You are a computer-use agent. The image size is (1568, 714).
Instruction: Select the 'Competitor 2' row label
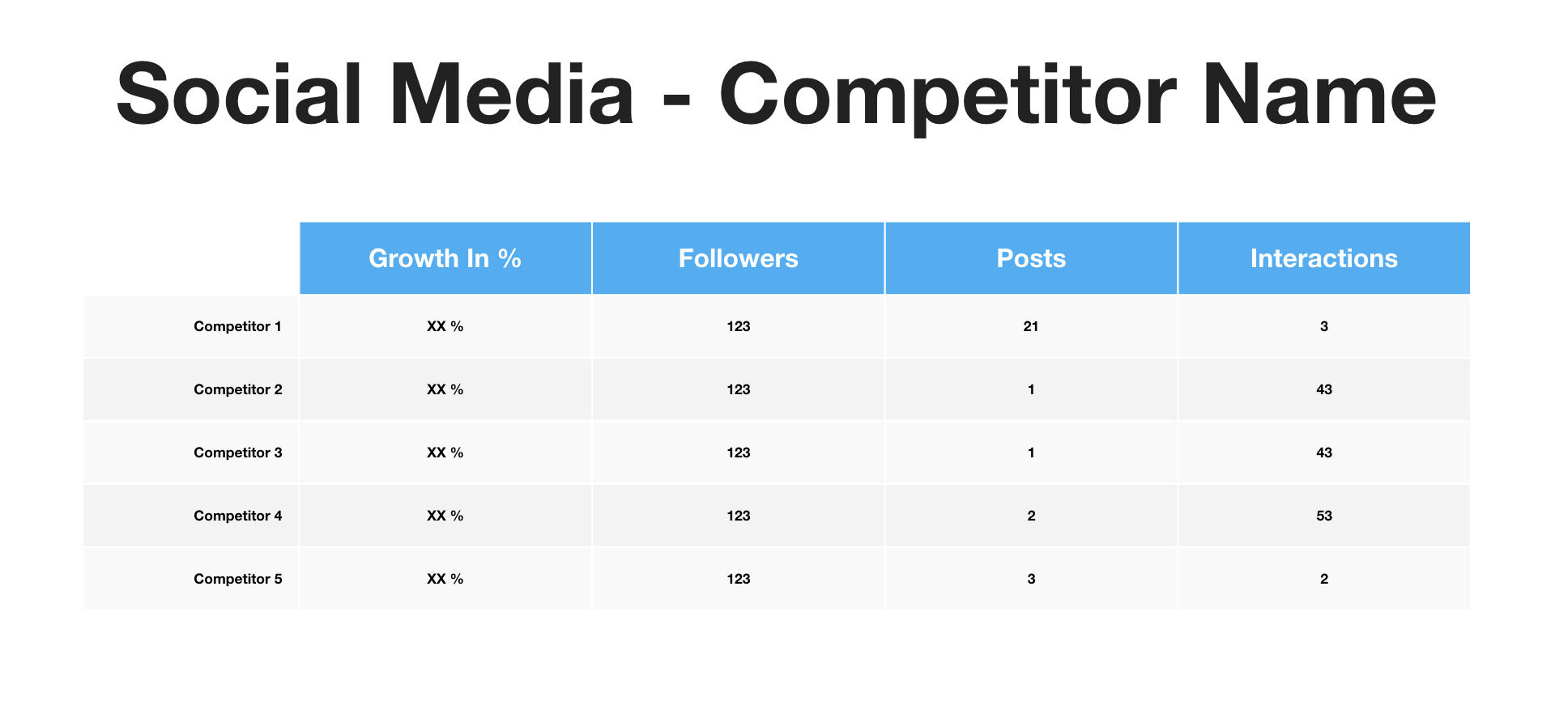[x=238, y=389]
